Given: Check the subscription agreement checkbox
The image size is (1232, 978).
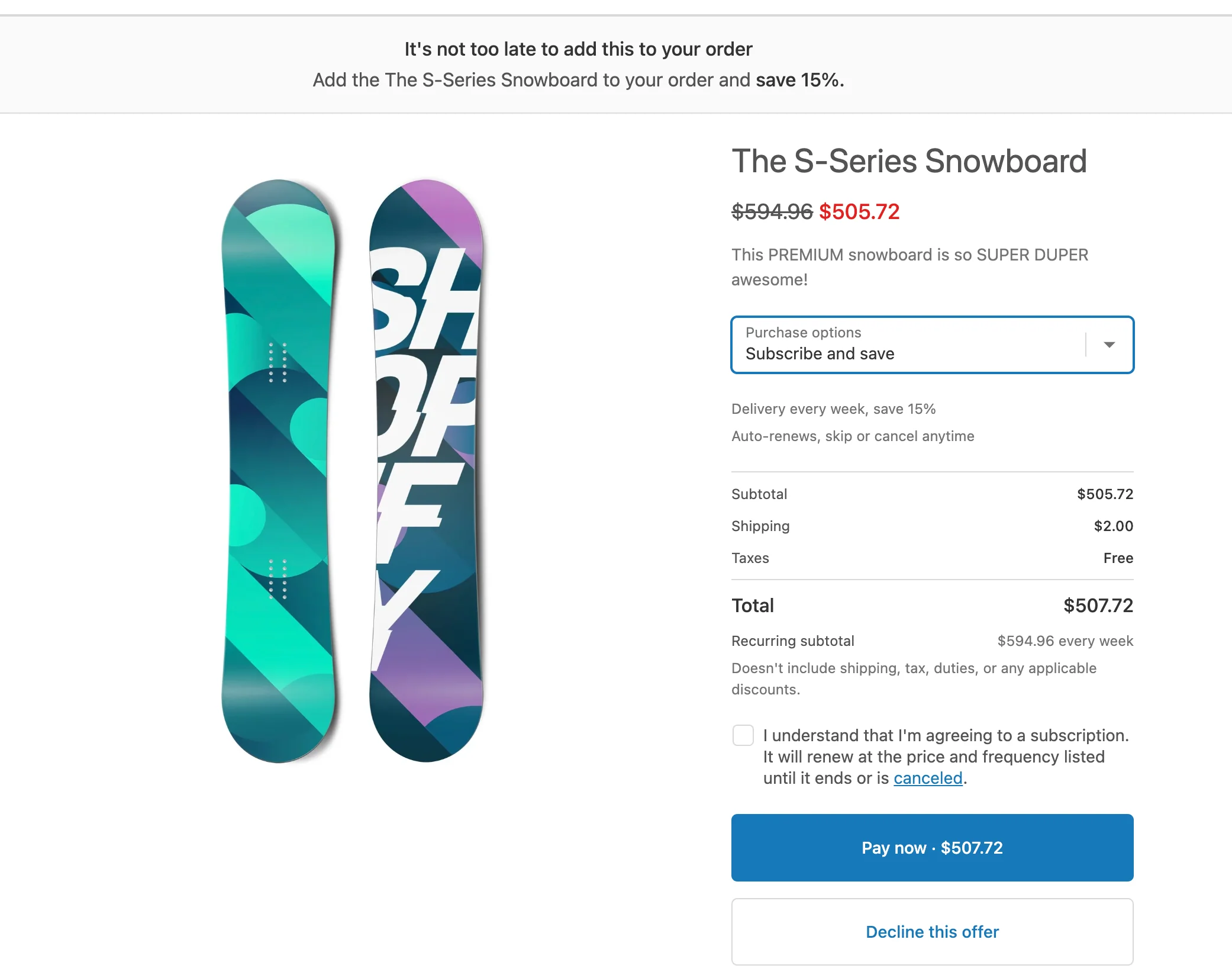Looking at the screenshot, I should click(x=744, y=735).
